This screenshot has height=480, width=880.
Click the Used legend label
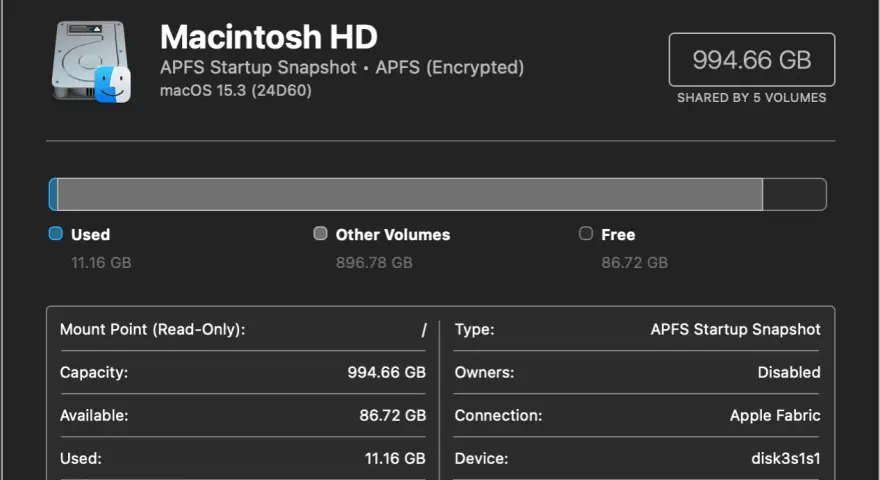coord(90,235)
